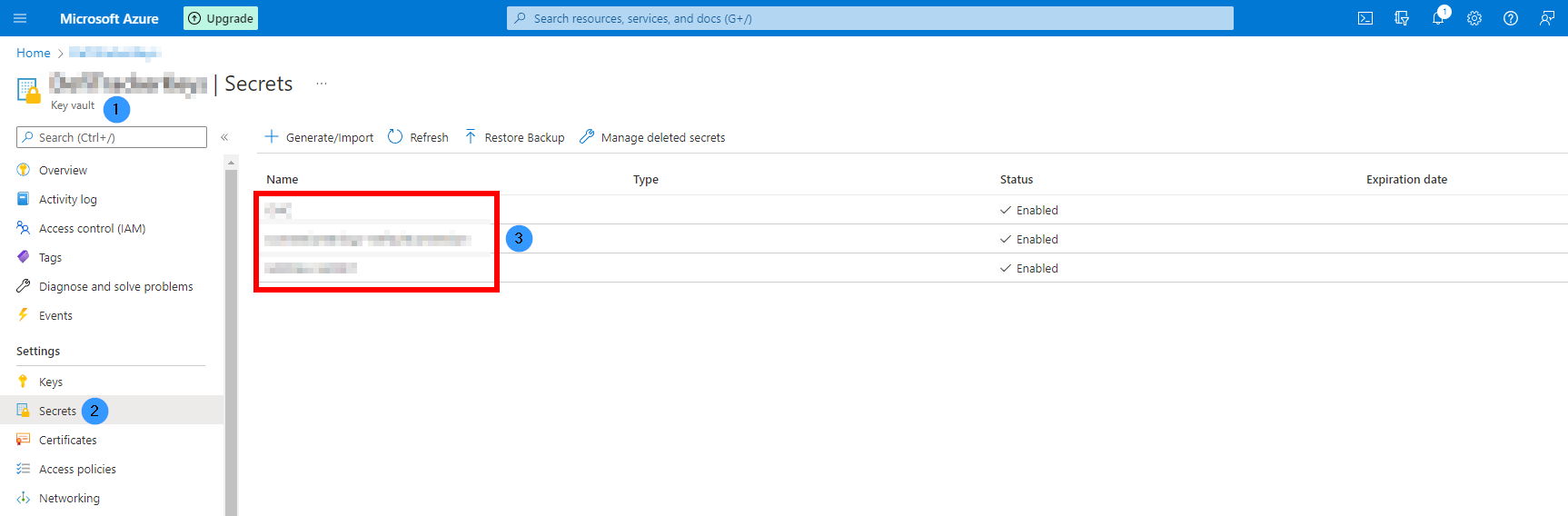Click the Events lightning icon

(x=24, y=315)
